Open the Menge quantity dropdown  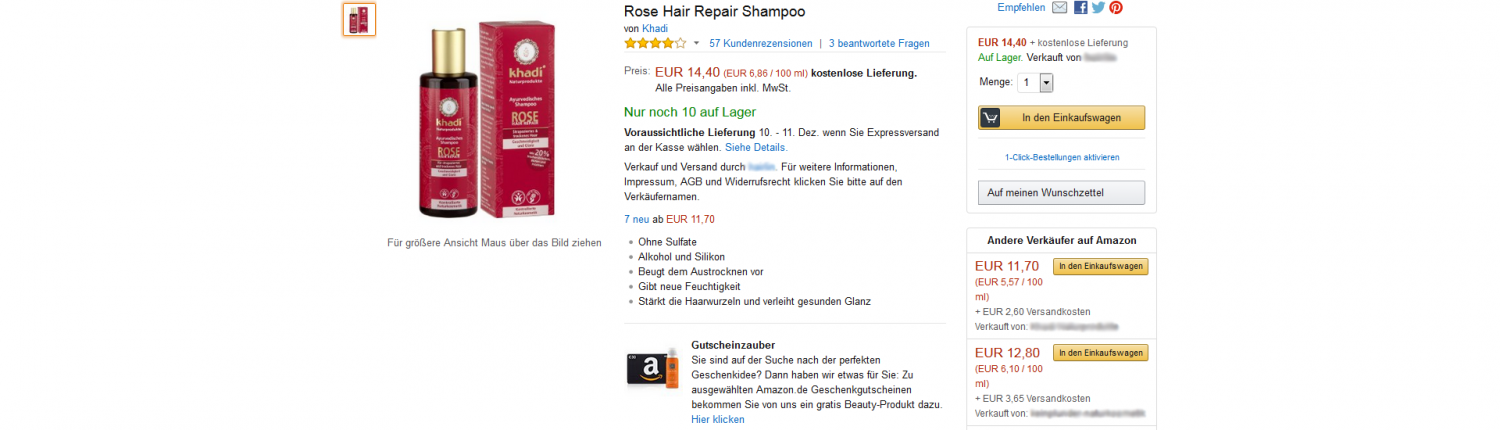(1035, 83)
